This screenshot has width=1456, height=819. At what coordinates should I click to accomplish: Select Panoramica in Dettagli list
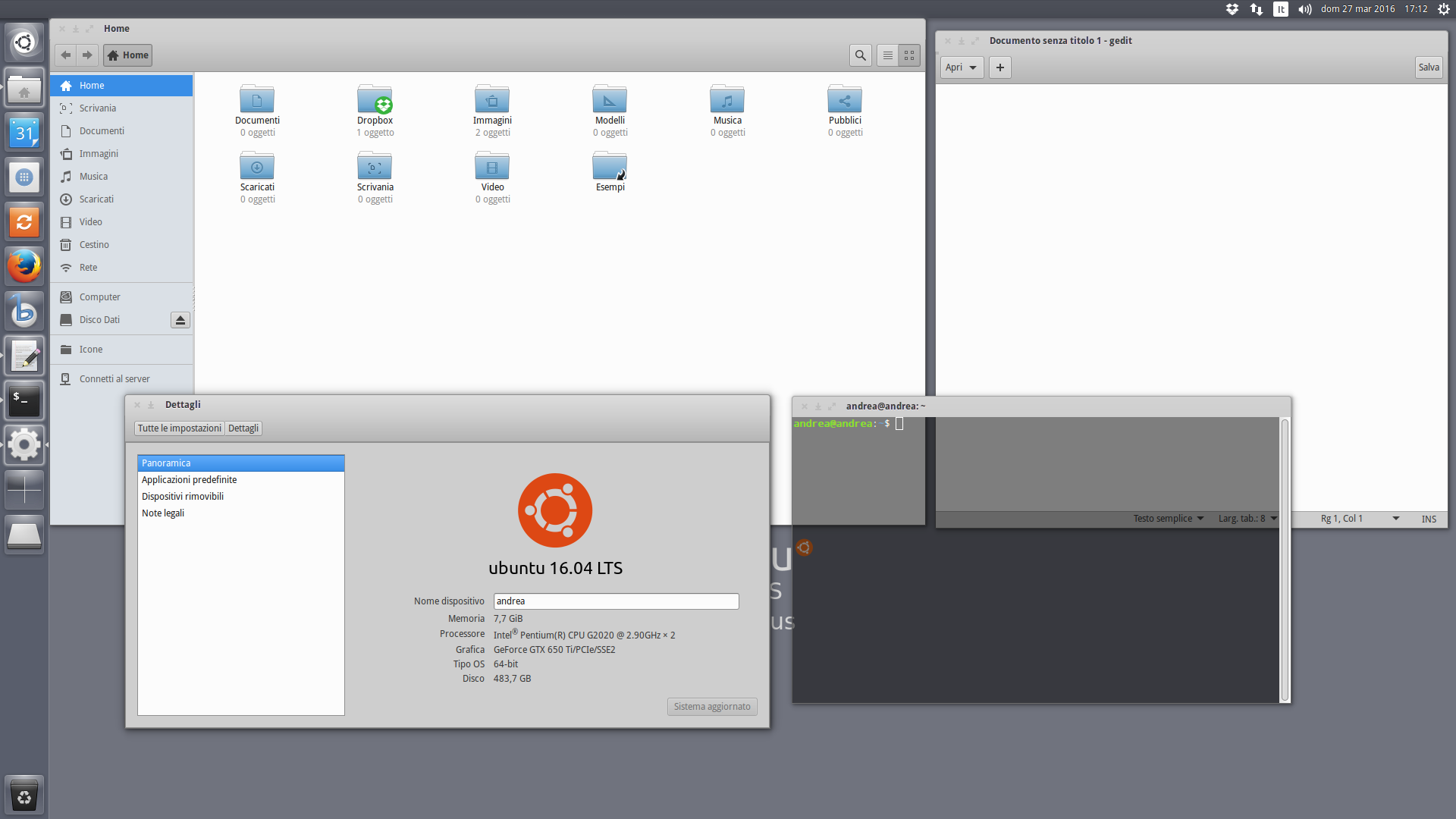(241, 463)
